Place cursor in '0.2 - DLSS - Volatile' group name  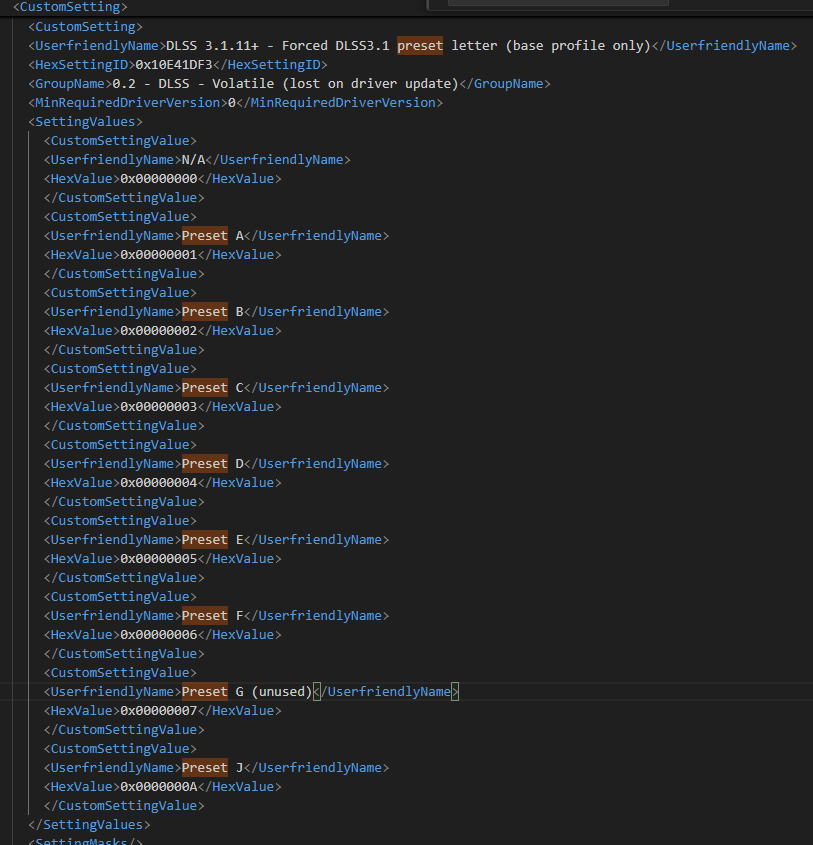tap(193, 84)
